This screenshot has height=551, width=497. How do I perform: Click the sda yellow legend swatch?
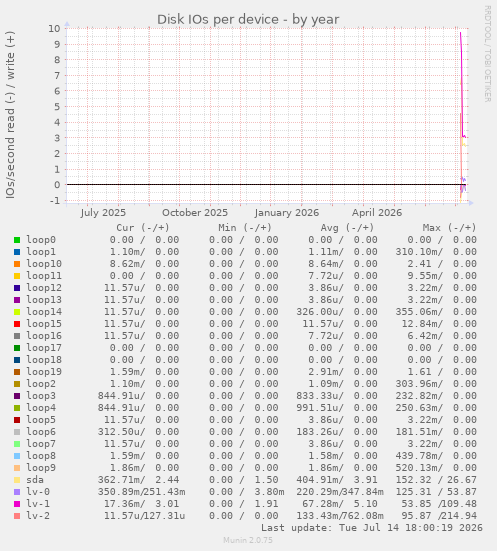[x=17, y=480]
